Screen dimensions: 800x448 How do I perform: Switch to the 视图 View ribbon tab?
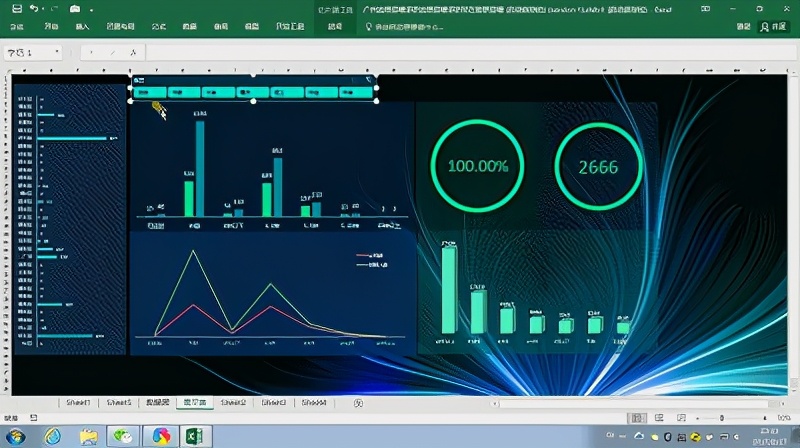(252, 27)
